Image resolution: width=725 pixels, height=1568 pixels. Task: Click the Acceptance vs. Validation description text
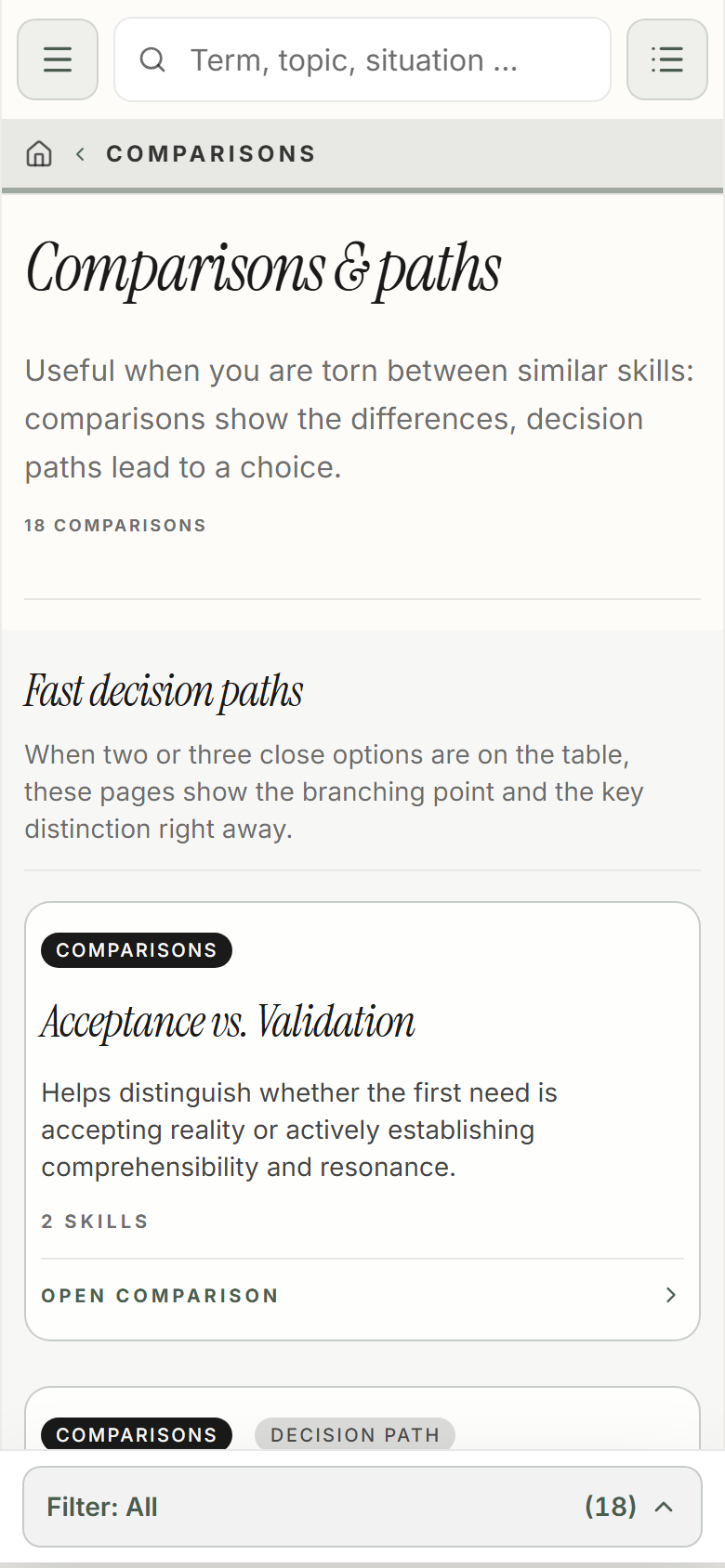point(299,1130)
